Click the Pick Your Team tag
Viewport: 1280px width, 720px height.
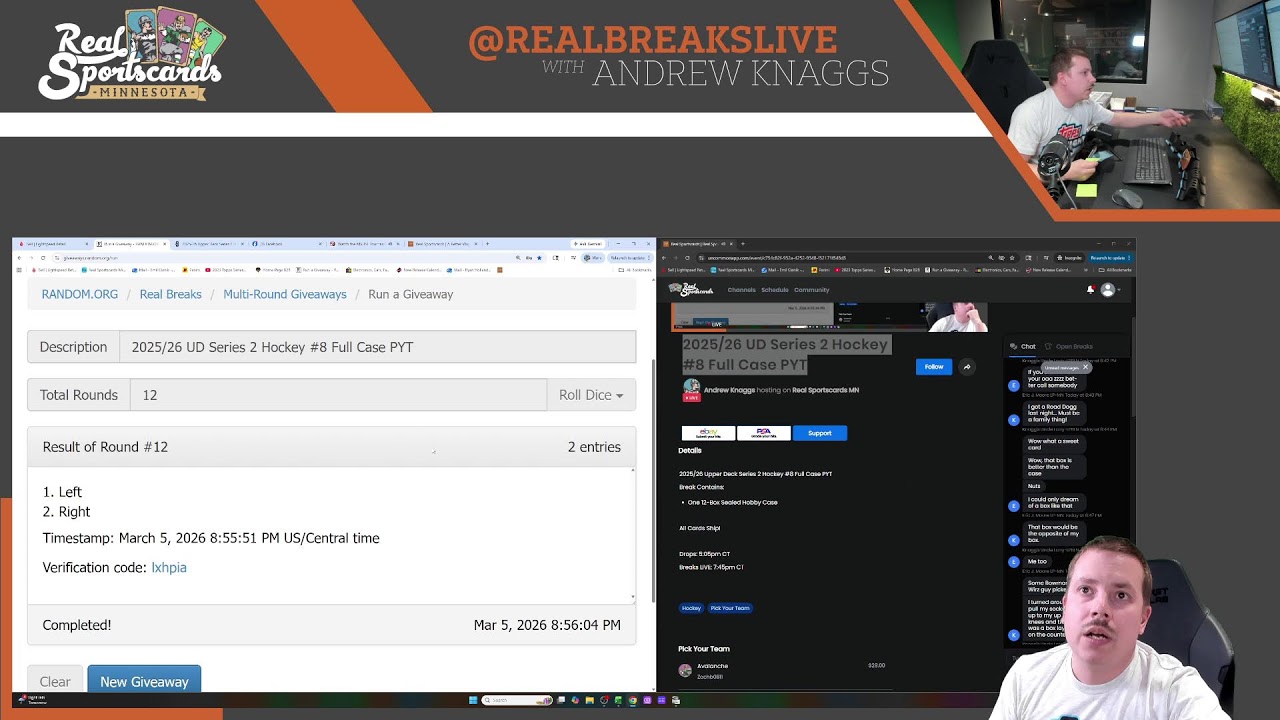pos(729,608)
